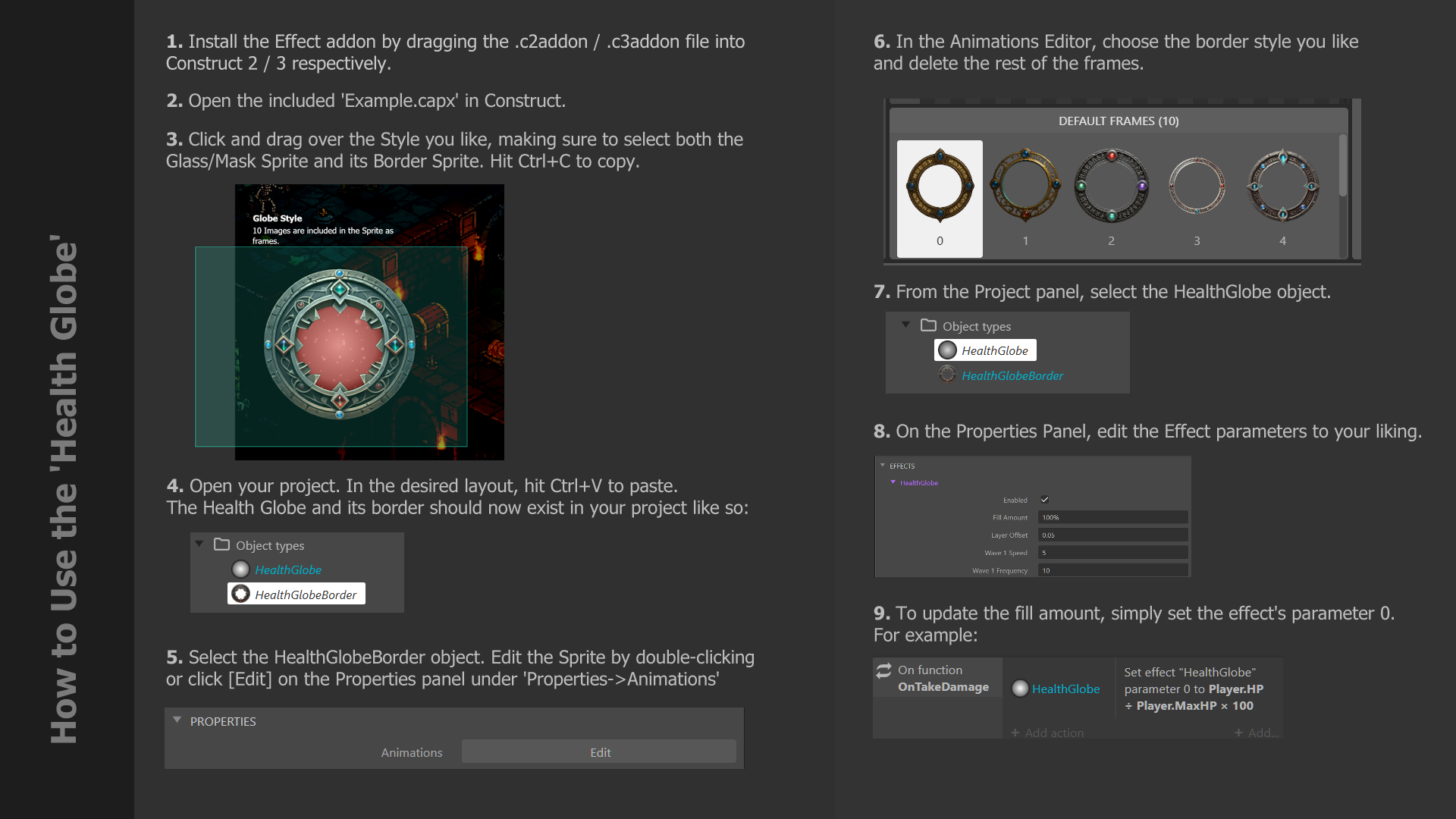The width and height of the screenshot is (1456, 819).
Task: Click HealthGlobe object icon in event action
Action: coord(1020,689)
